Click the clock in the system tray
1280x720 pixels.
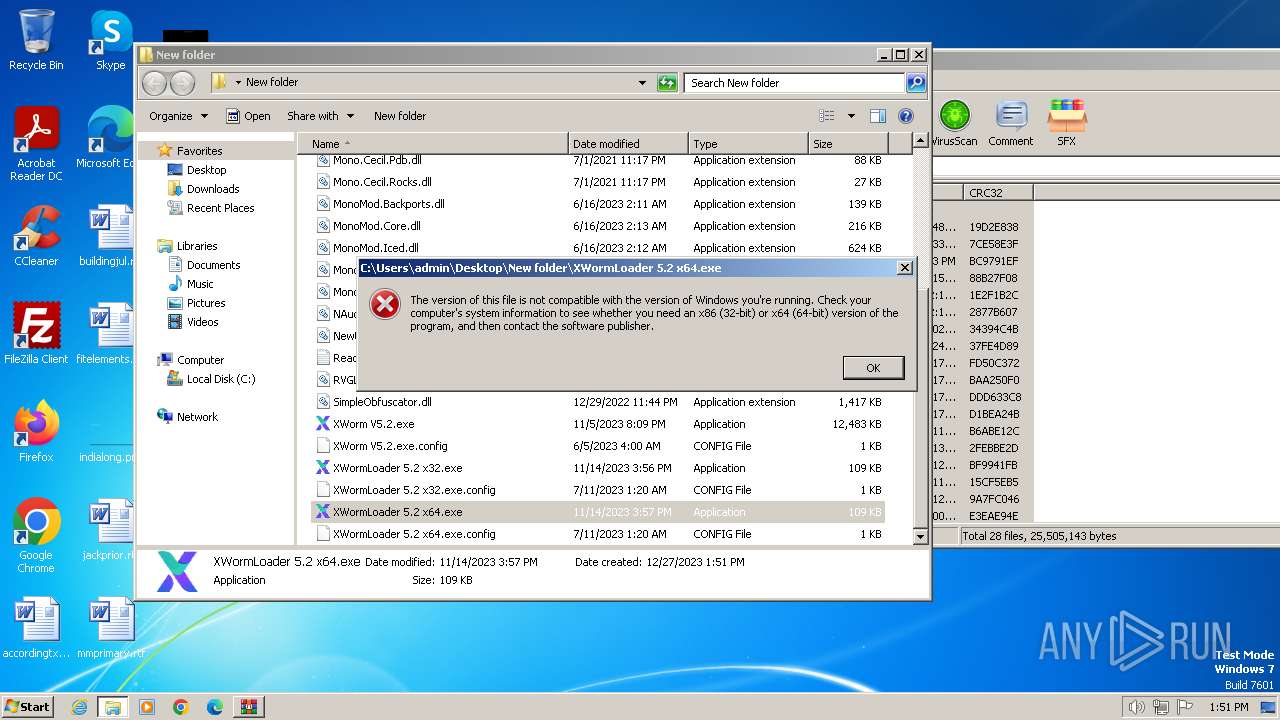[x=1227, y=707]
